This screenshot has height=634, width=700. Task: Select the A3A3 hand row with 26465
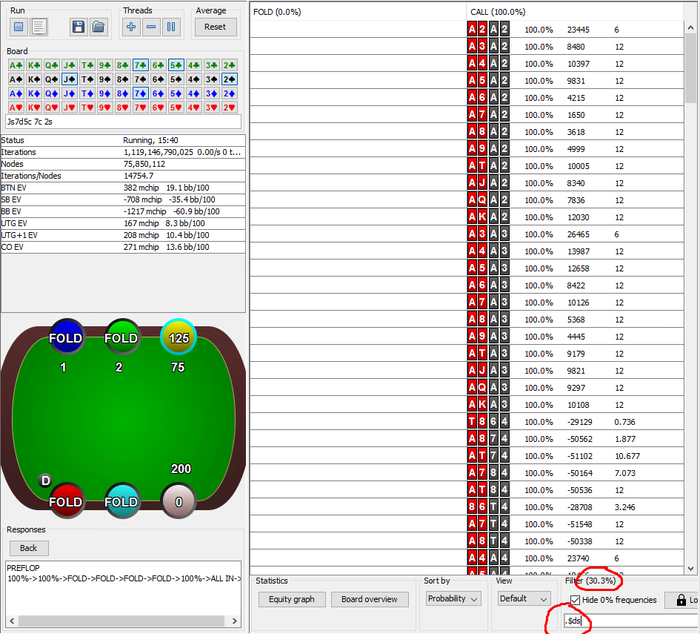[x=576, y=234]
